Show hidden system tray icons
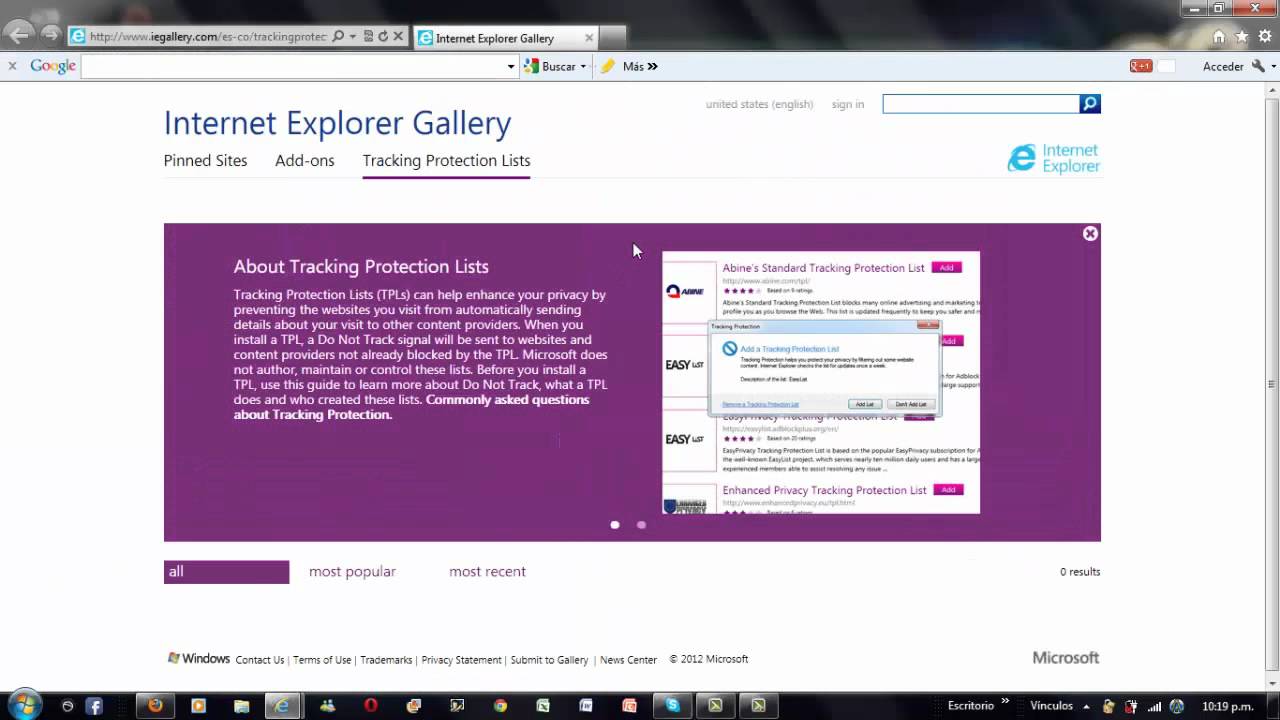The height and width of the screenshot is (720, 1280). pyautogui.click(x=1085, y=706)
